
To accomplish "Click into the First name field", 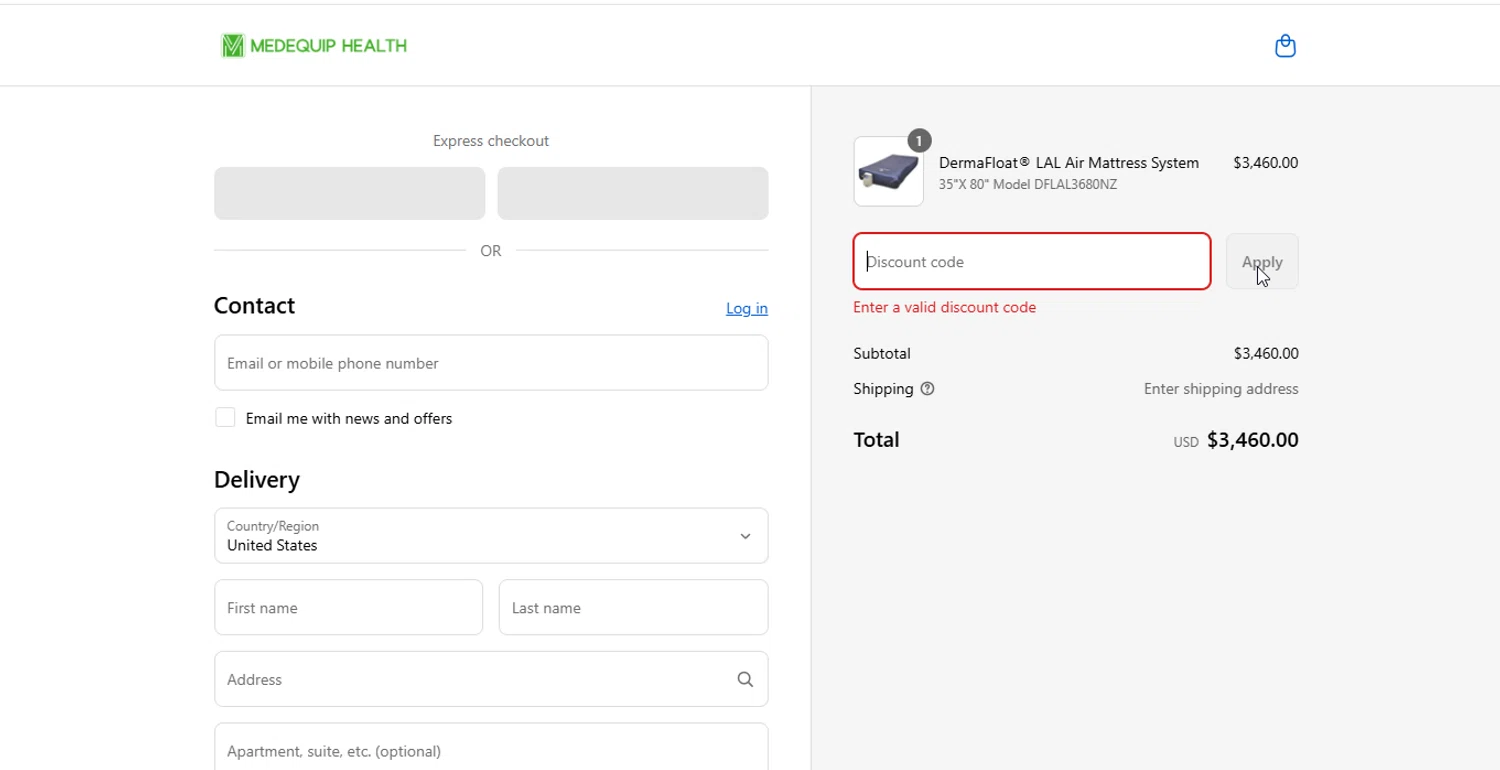I will tap(349, 607).
